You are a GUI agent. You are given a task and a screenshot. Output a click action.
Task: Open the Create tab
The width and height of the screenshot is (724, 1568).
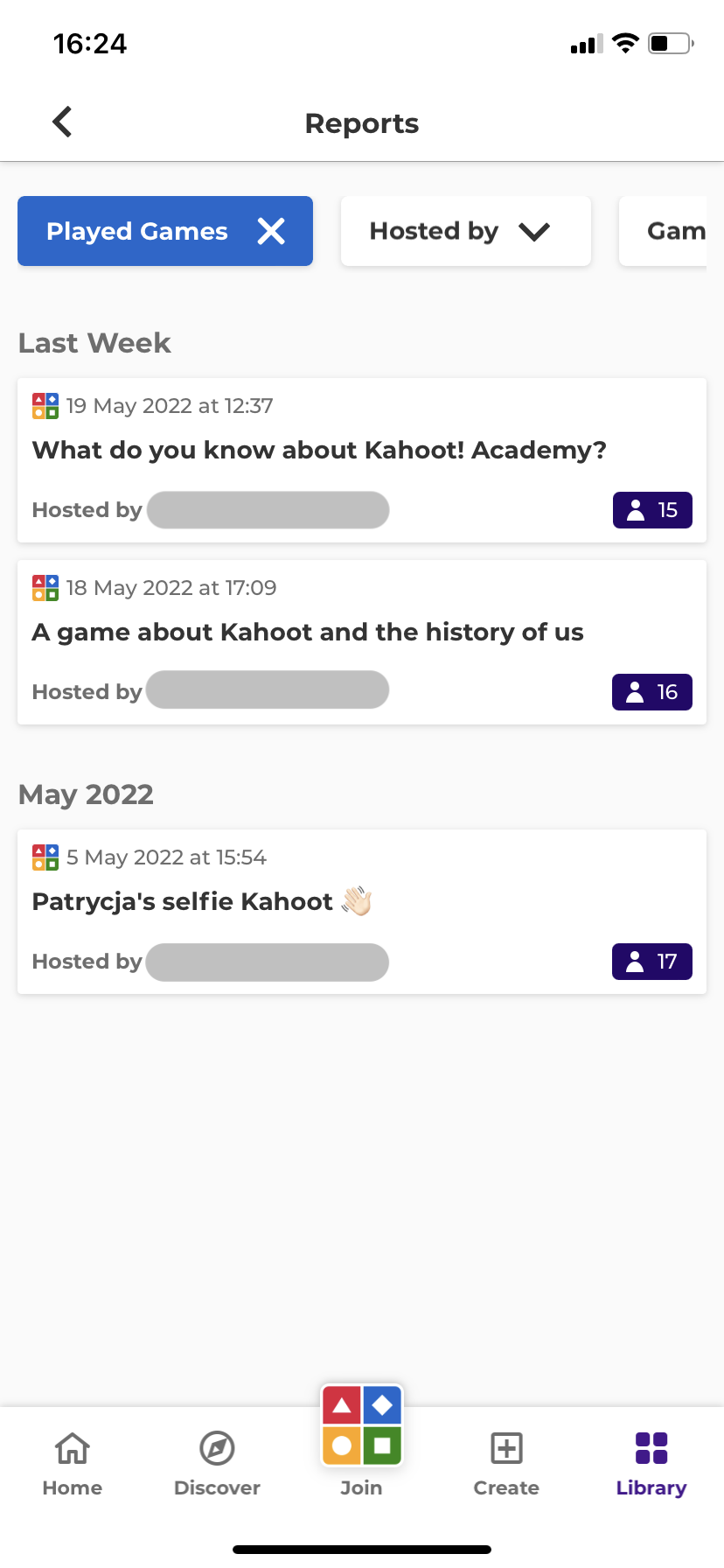click(x=506, y=1463)
